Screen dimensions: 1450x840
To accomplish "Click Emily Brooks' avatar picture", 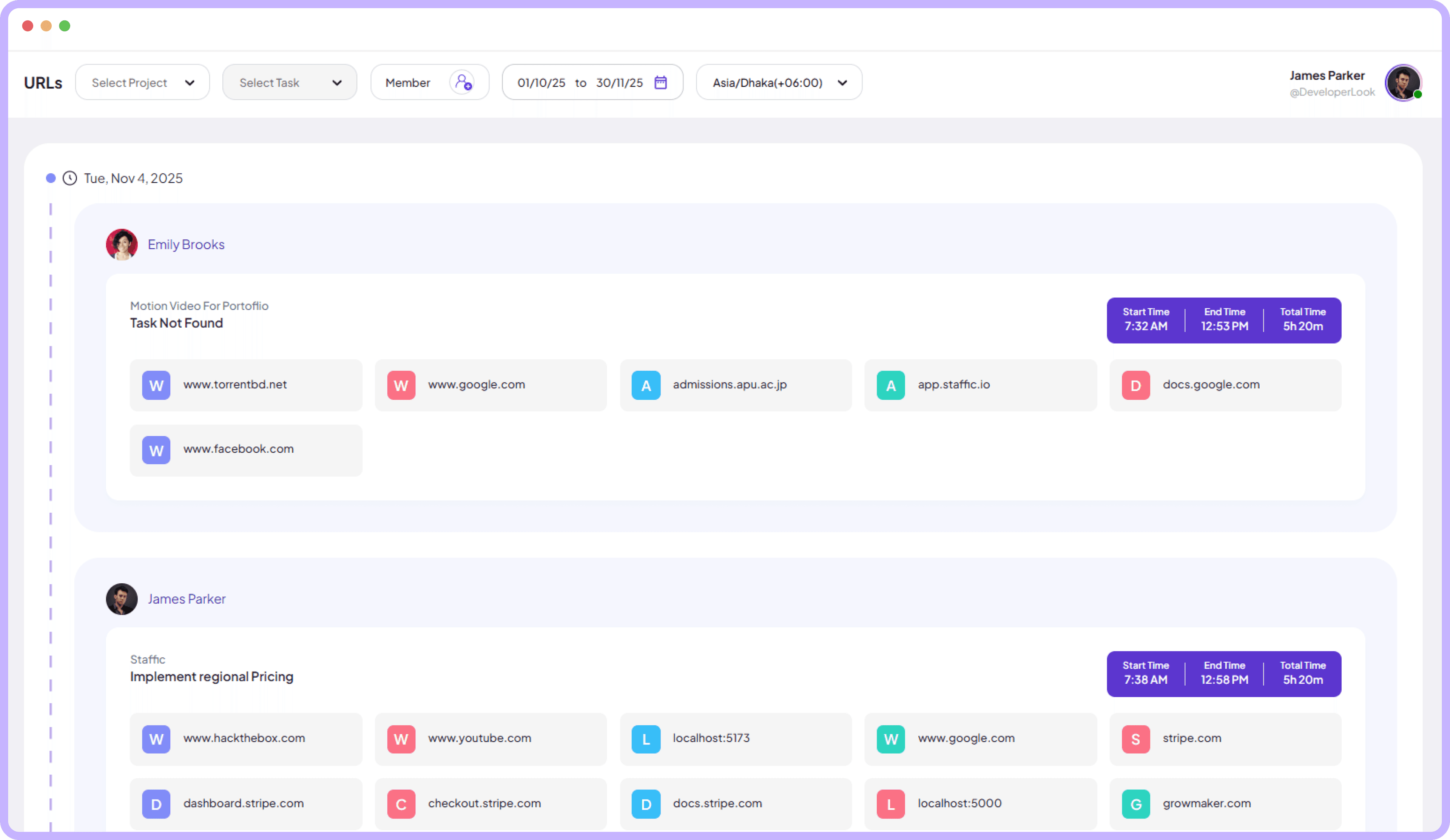I will coord(122,244).
